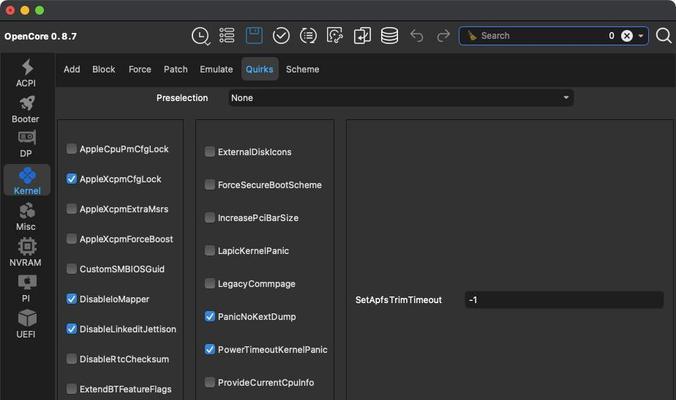Image resolution: width=676 pixels, height=400 pixels.
Task: Open the Booter section
Action: click(x=25, y=109)
